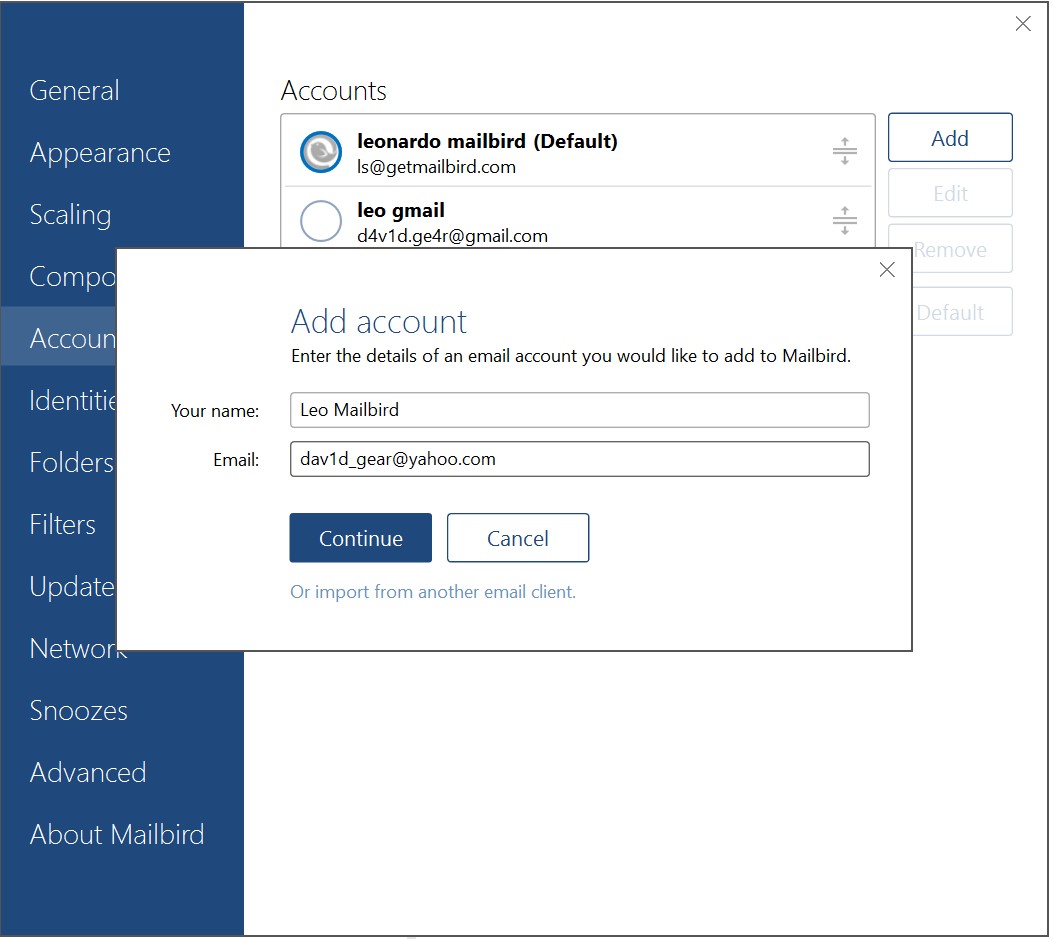The image size is (1053, 939).
Task: Click the Edit button in Accounts
Action: [950, 193]
